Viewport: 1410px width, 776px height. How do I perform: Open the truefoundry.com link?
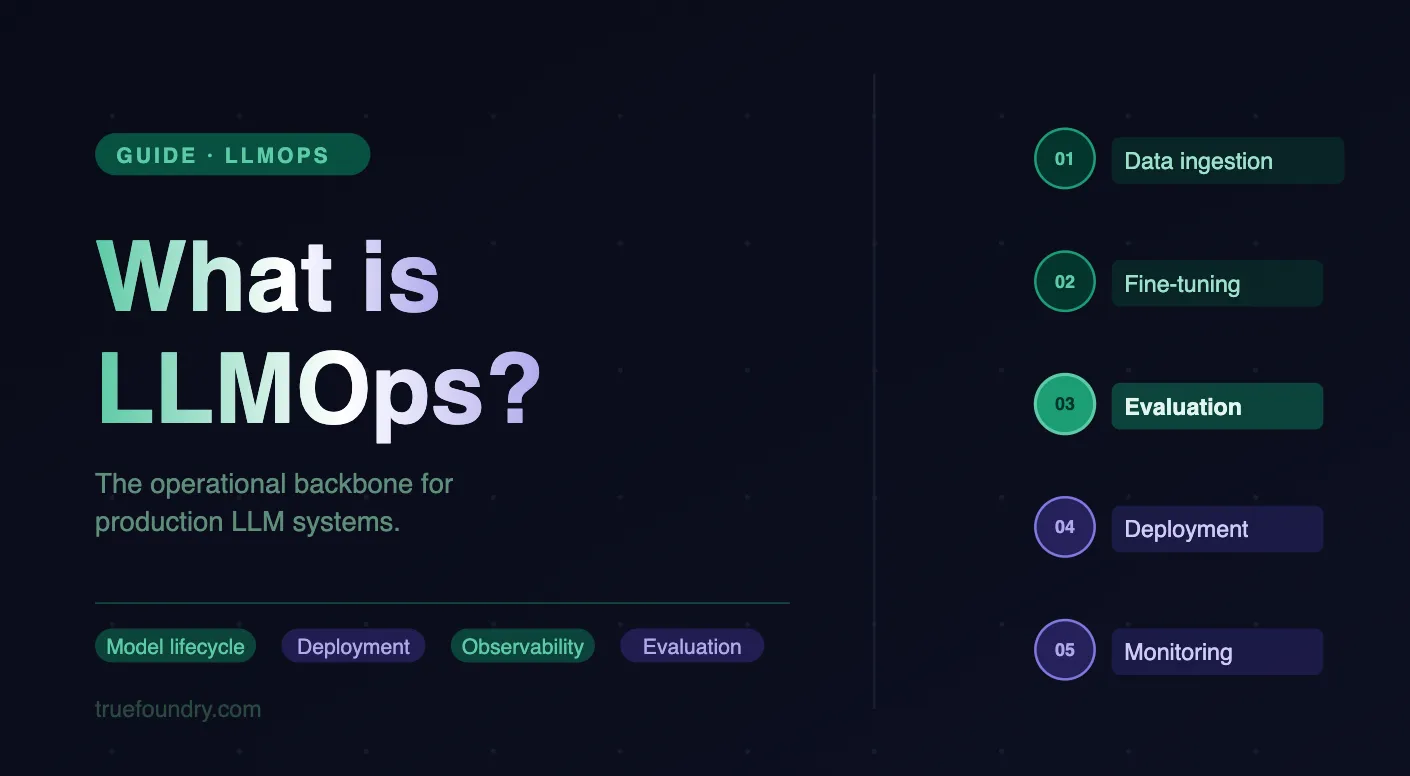[x=178, y=709]
